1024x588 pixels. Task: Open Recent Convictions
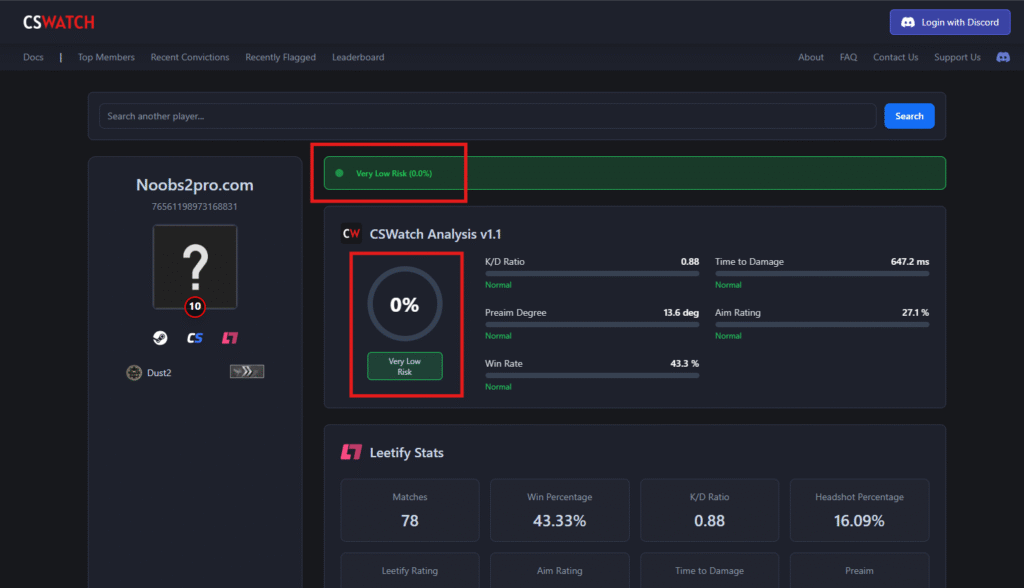pos(190,57)
